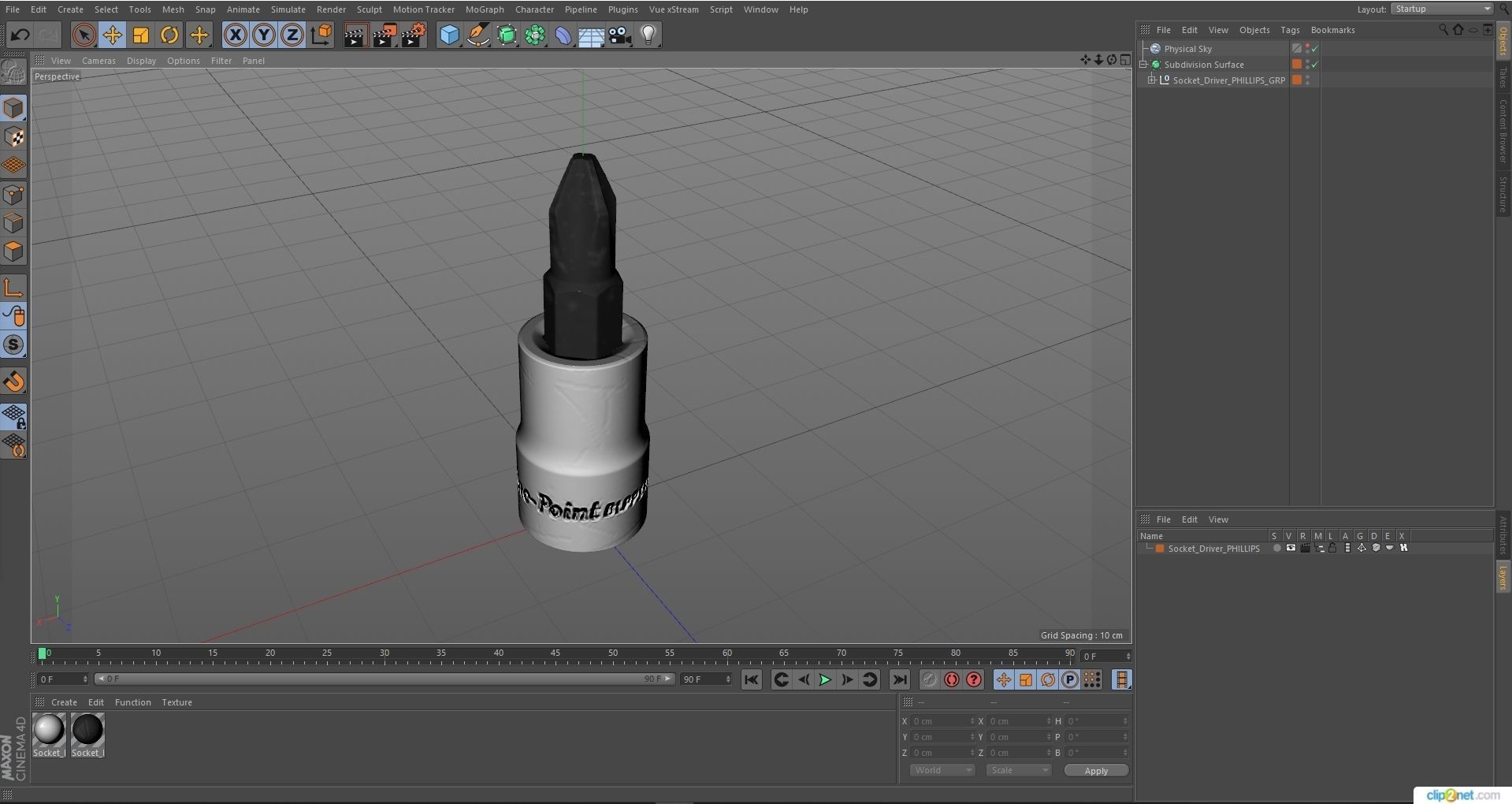Image resolution: width=1512 pixels, height=804 pixels.
Task: Click the timeline preview range slider
Action: (x=385, y=679)
